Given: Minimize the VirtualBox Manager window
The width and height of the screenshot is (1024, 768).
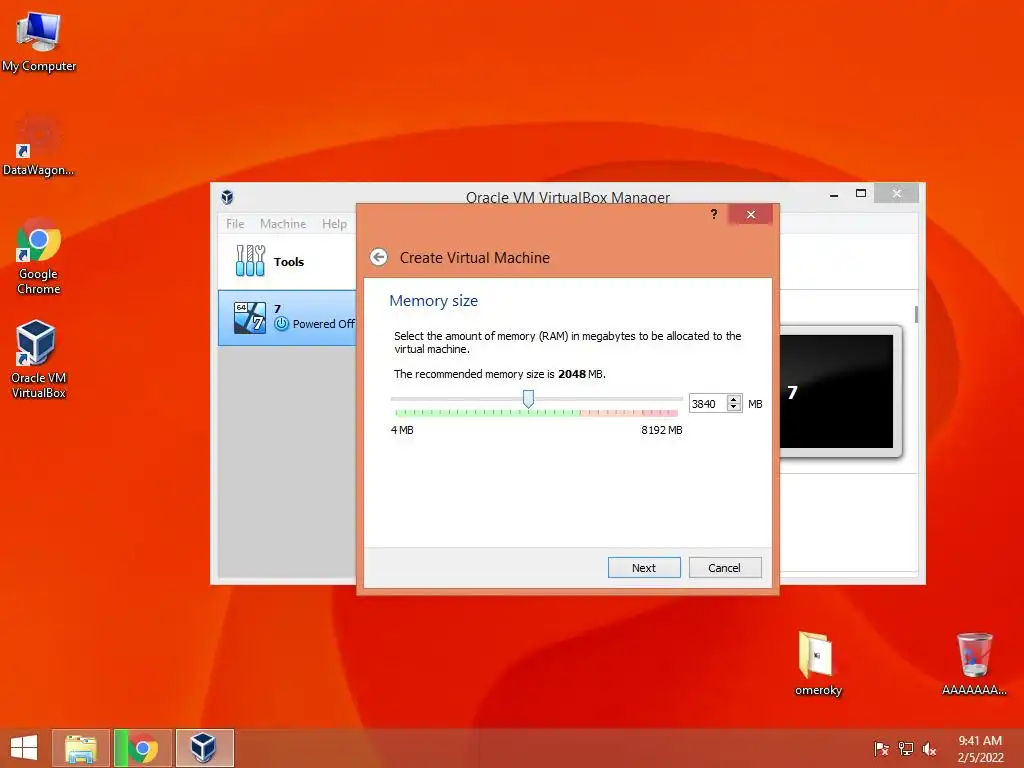Looking at the screenshot, I should [x=834, y=195].
